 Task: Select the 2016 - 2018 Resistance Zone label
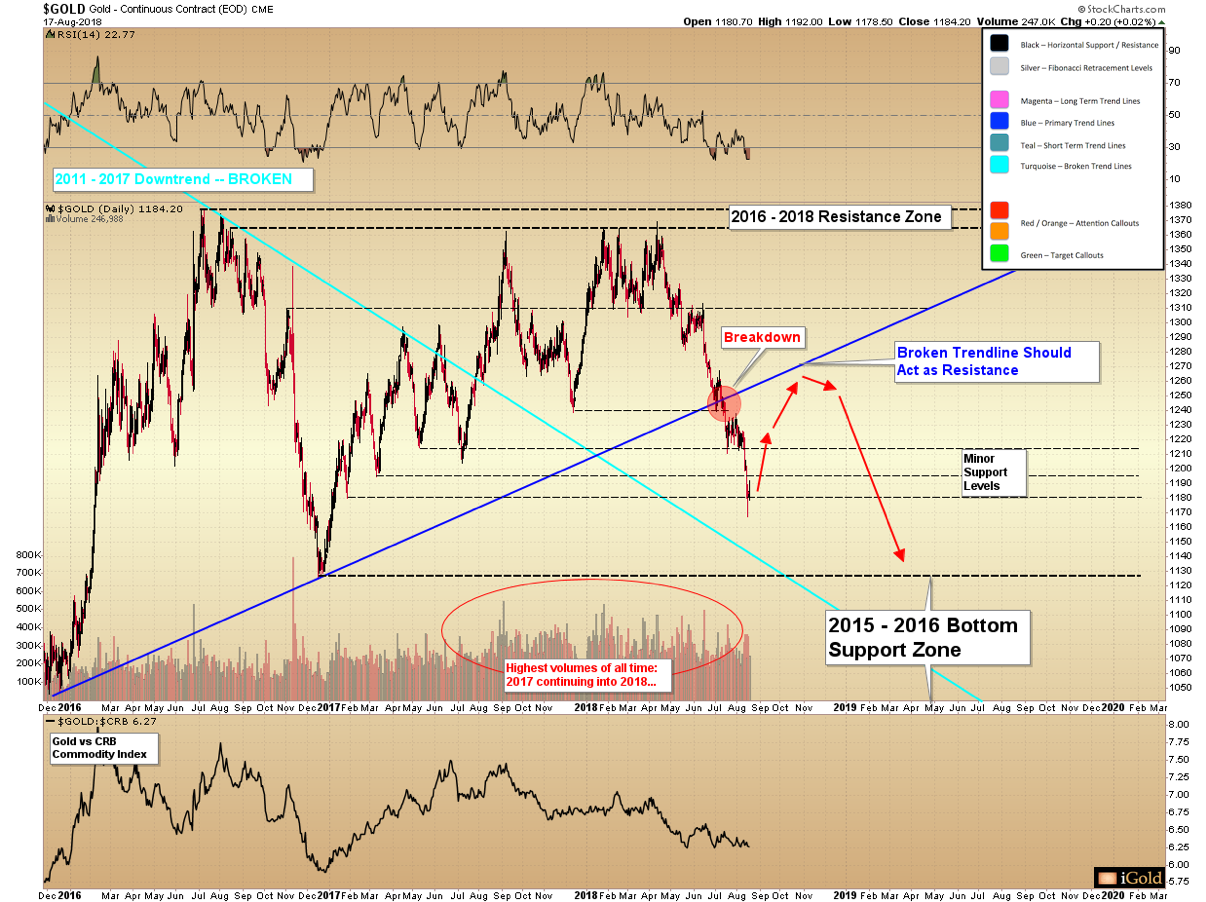[x=838, y=216]
